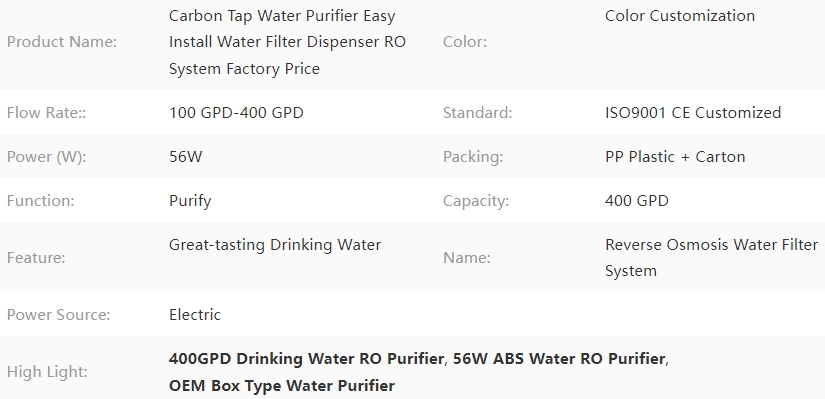Click the High Light label
825x399 pixels.
coord(47,372)
